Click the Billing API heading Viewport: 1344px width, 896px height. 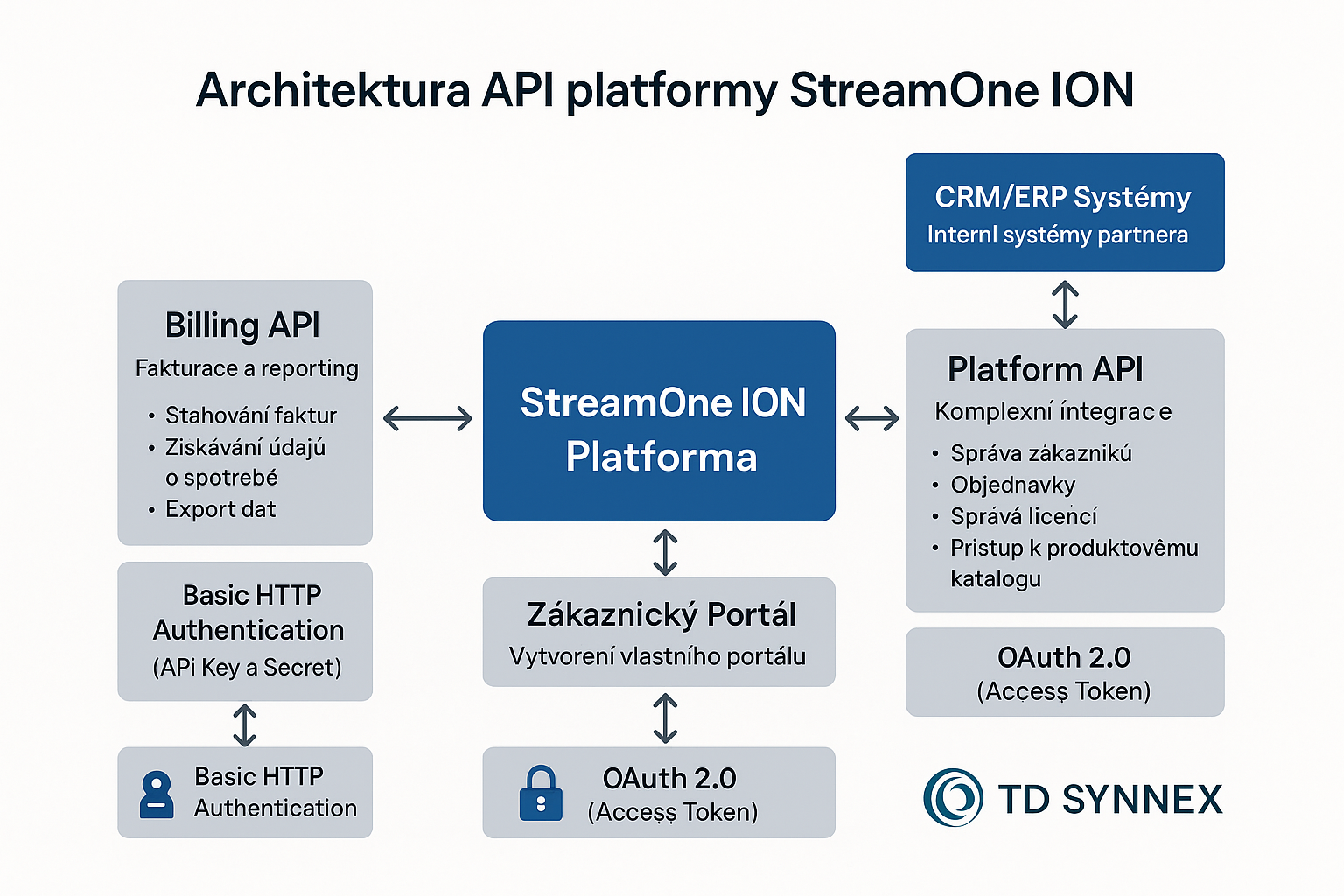[242, 325]
